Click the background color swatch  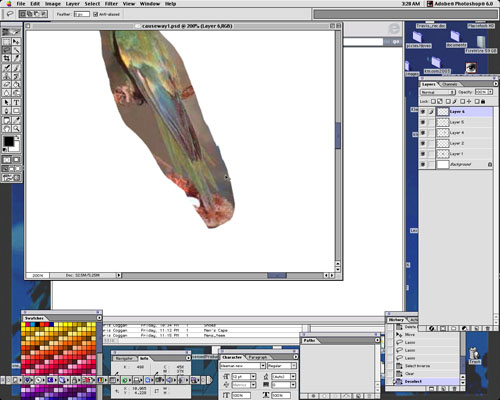point(16,147)
